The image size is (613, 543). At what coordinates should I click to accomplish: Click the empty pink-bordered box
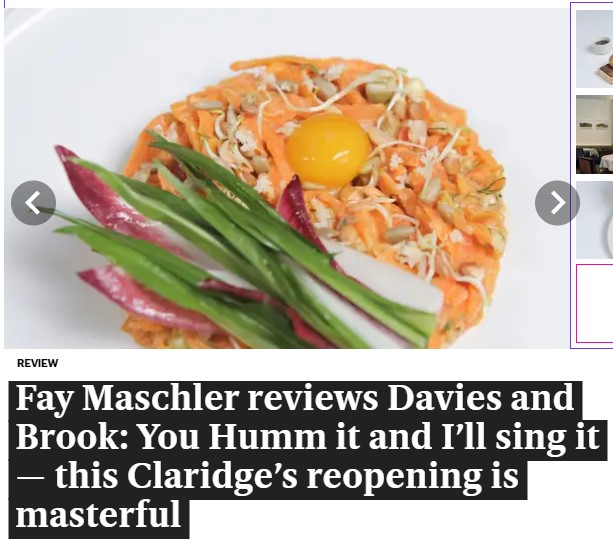(x=595, y=304)
